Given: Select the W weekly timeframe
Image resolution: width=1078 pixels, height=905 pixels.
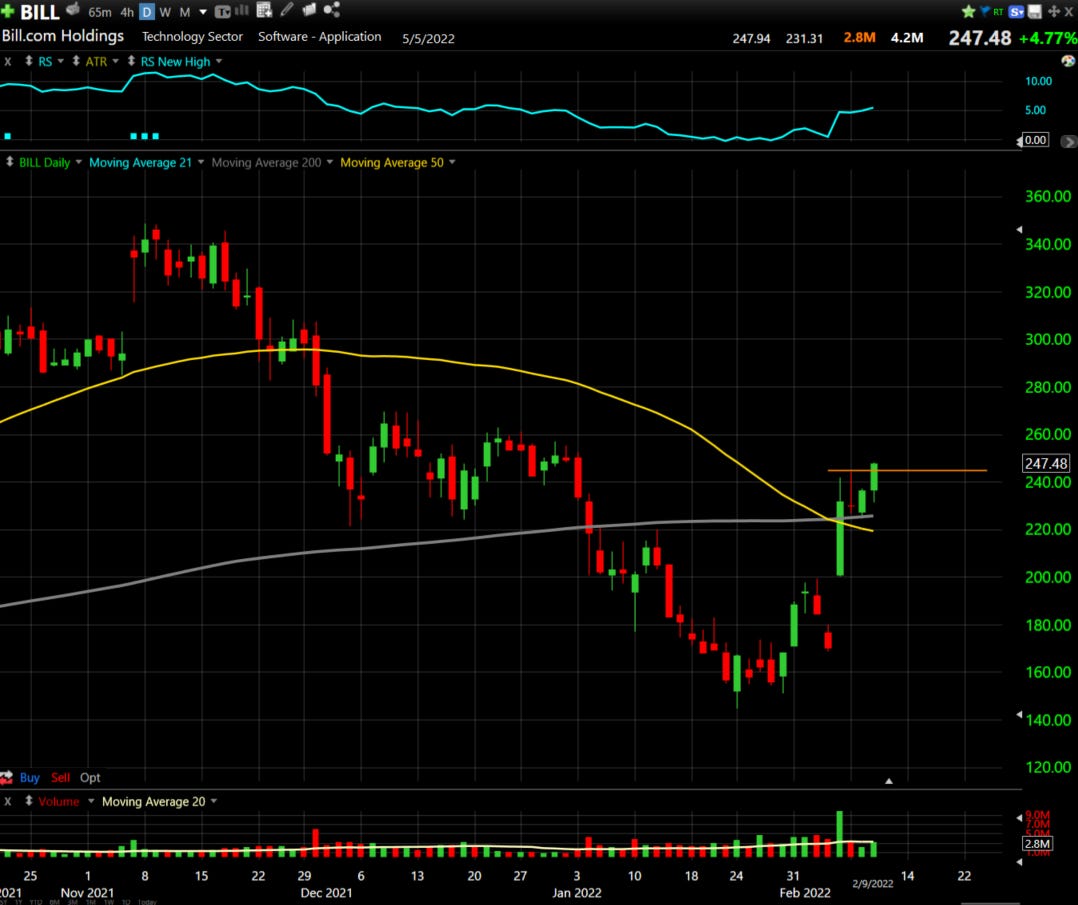Looking at the screenshot, I should (165, 12).
